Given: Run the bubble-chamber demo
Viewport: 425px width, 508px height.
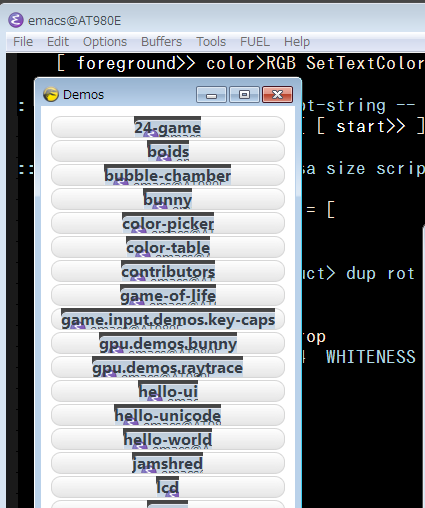Looking at the screenshot, I should click(x=168, y=175).
